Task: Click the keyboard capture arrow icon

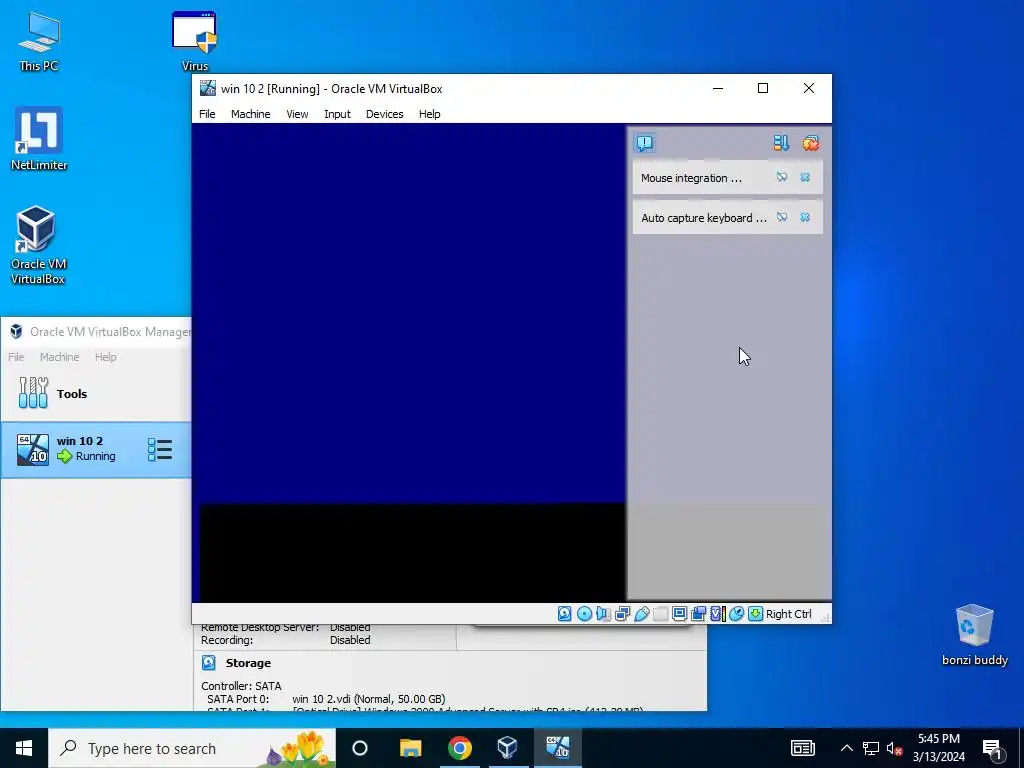Action: tap(755, 614)
